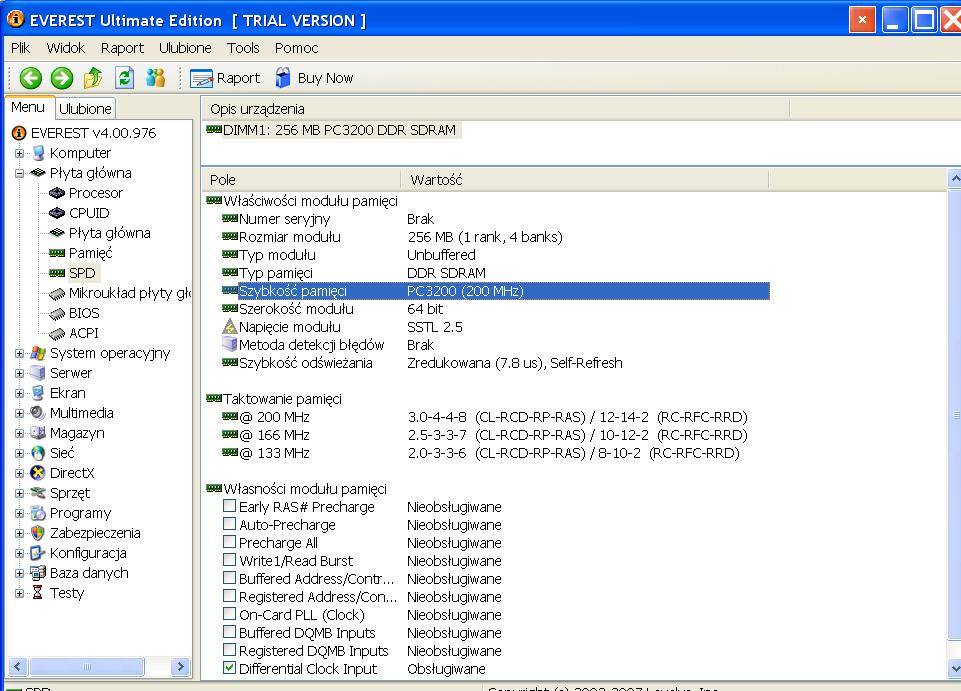Expand the Serwer node
The height and width of the screenshot is (691, 961).
coord(19,373)
